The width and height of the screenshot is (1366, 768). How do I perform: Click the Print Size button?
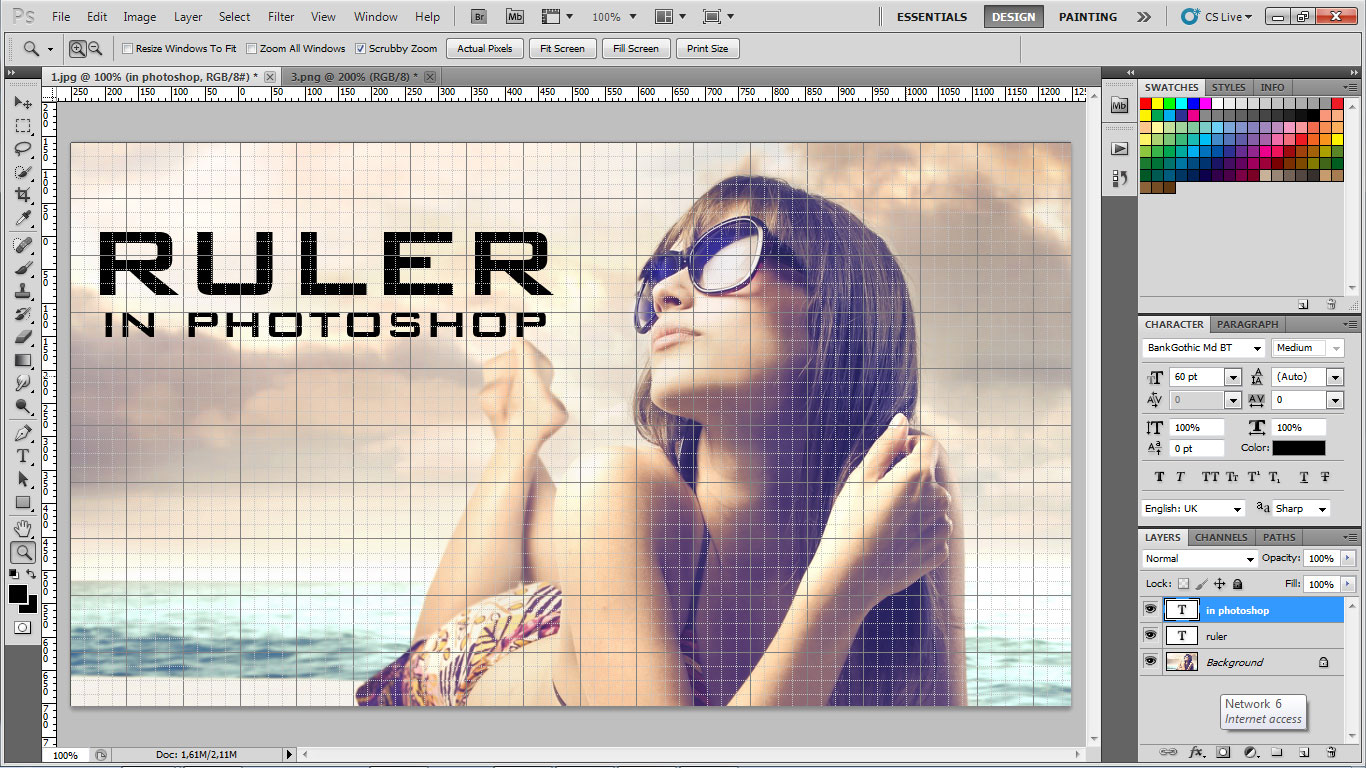pyautogui.click(x=708, y=48)
